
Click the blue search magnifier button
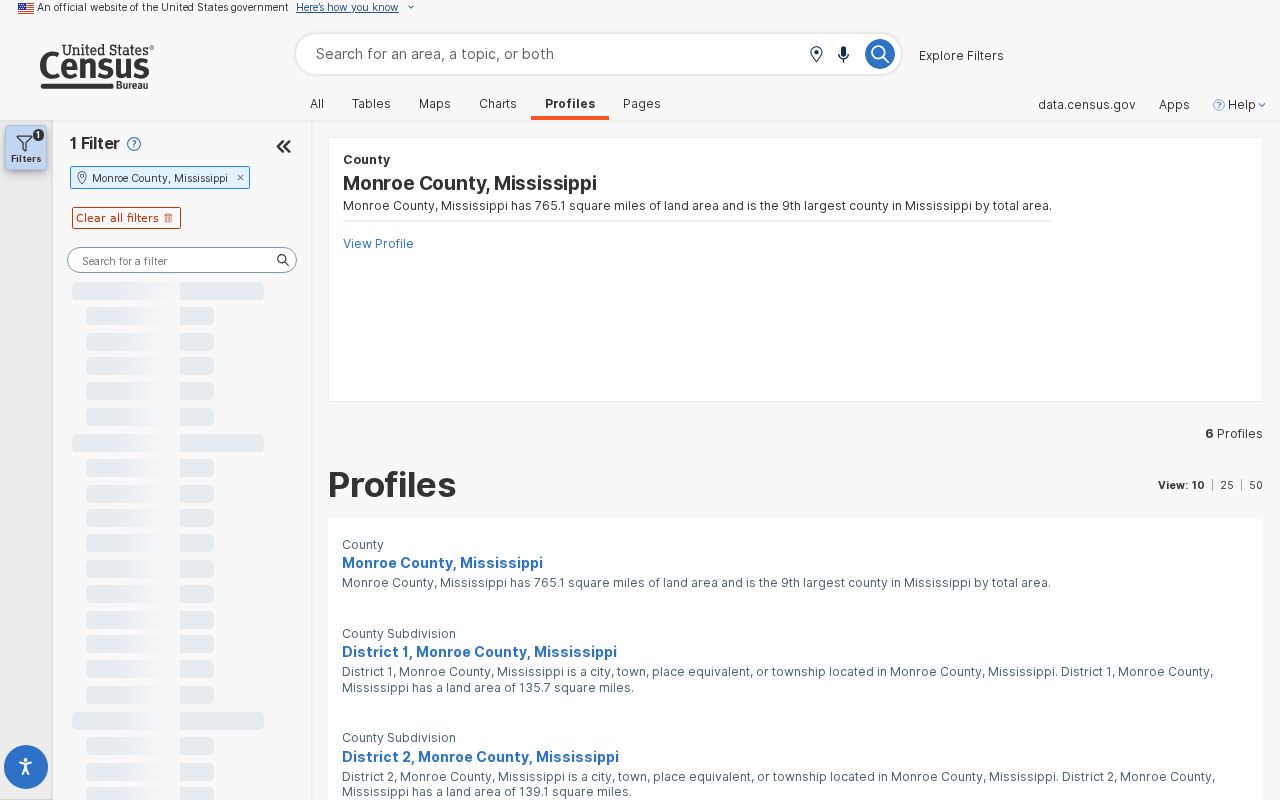pos(879,54)
